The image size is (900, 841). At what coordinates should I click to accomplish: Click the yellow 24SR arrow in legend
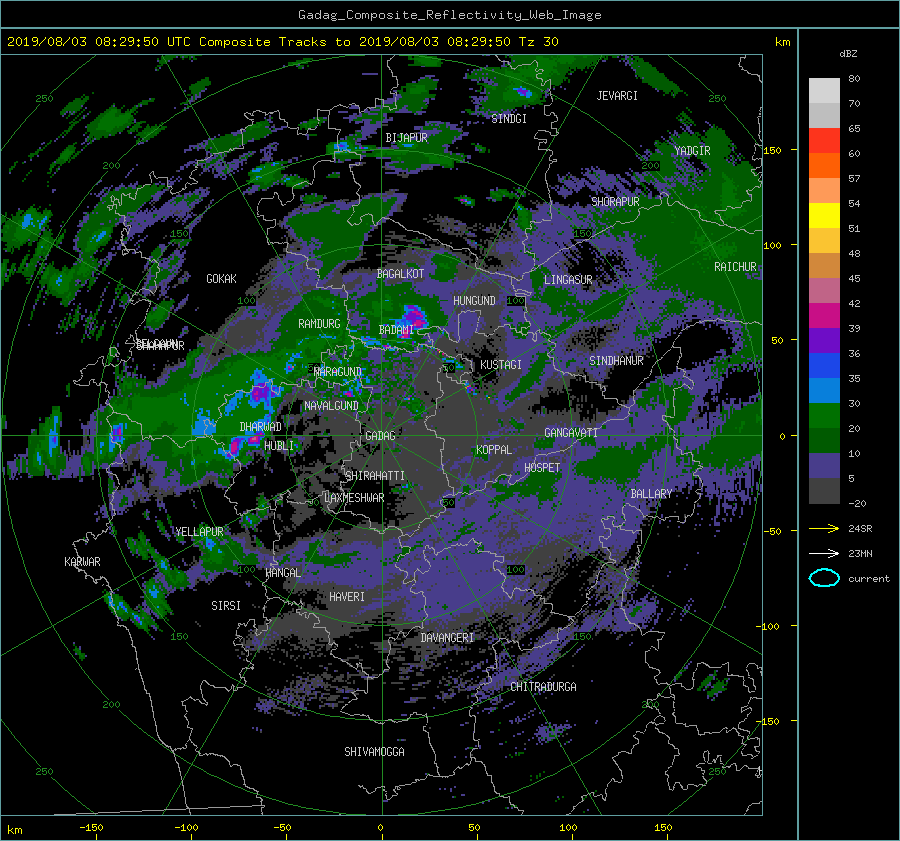(x=824, y=528)
